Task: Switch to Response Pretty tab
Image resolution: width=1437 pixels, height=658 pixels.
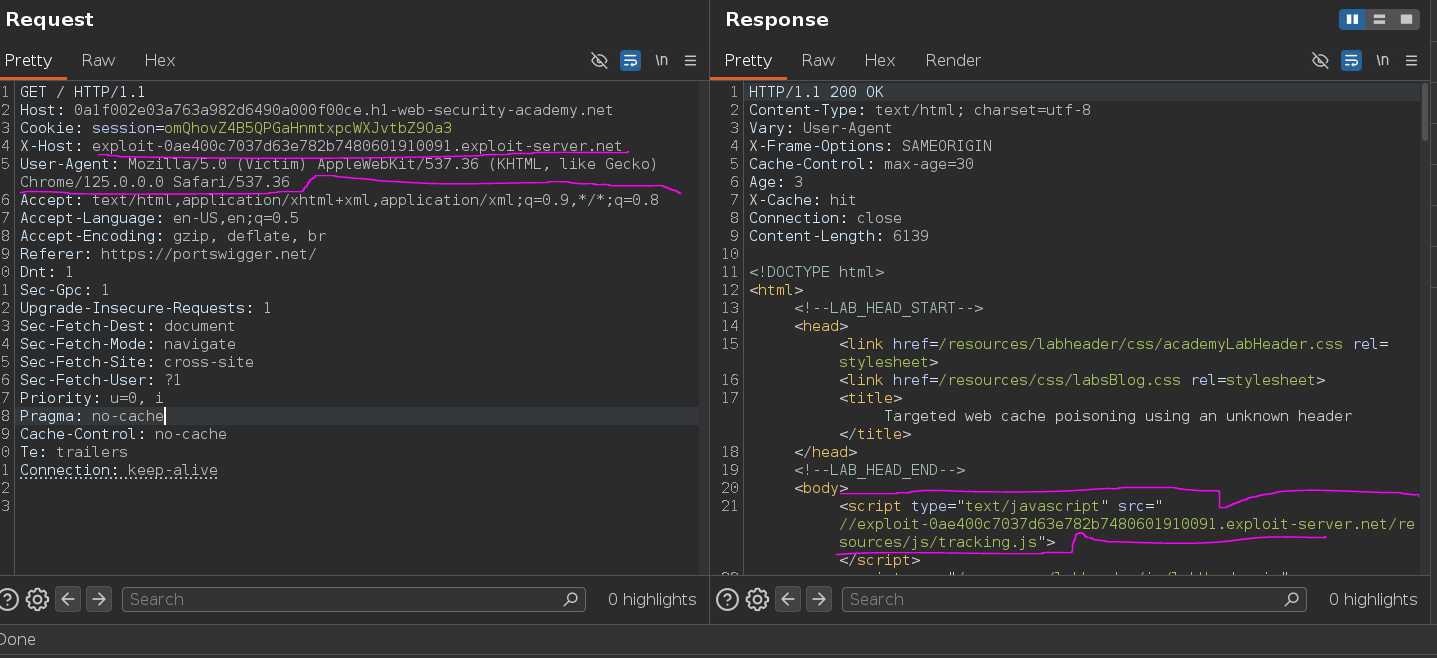Action: tap(748, 60)
